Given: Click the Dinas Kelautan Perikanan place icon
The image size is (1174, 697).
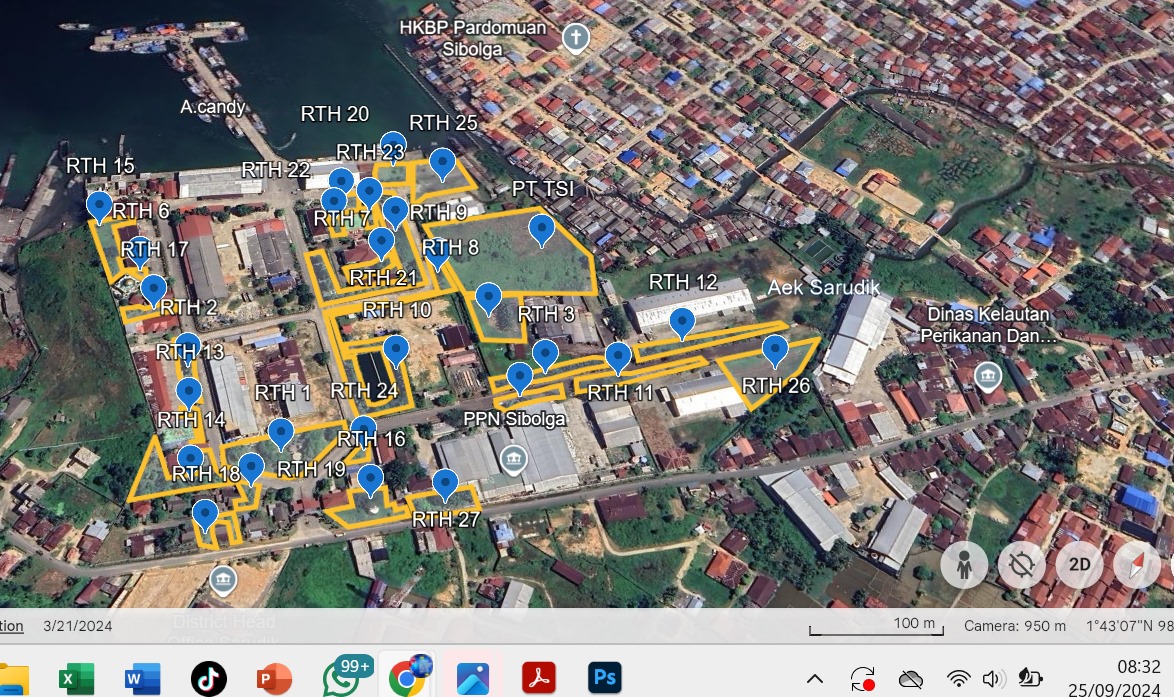Looking at the screenshot, I should pos(988,377).
